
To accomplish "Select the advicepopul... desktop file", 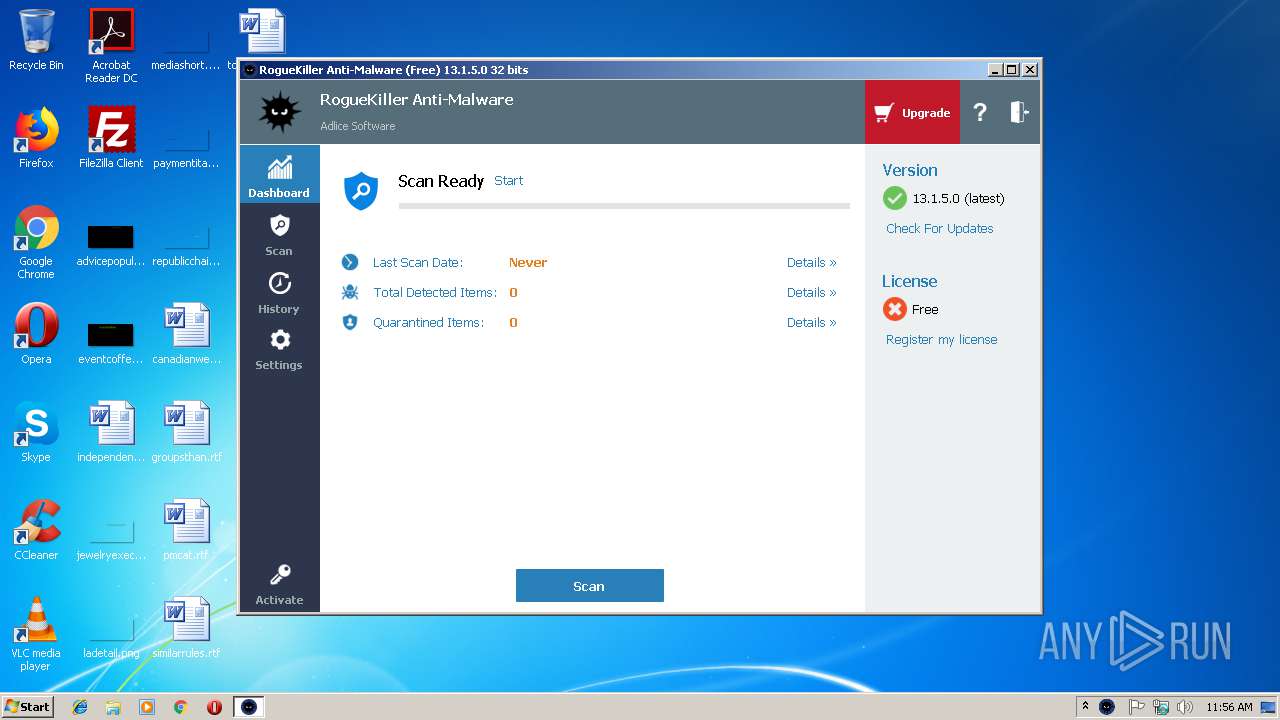I will click(111, 248).
